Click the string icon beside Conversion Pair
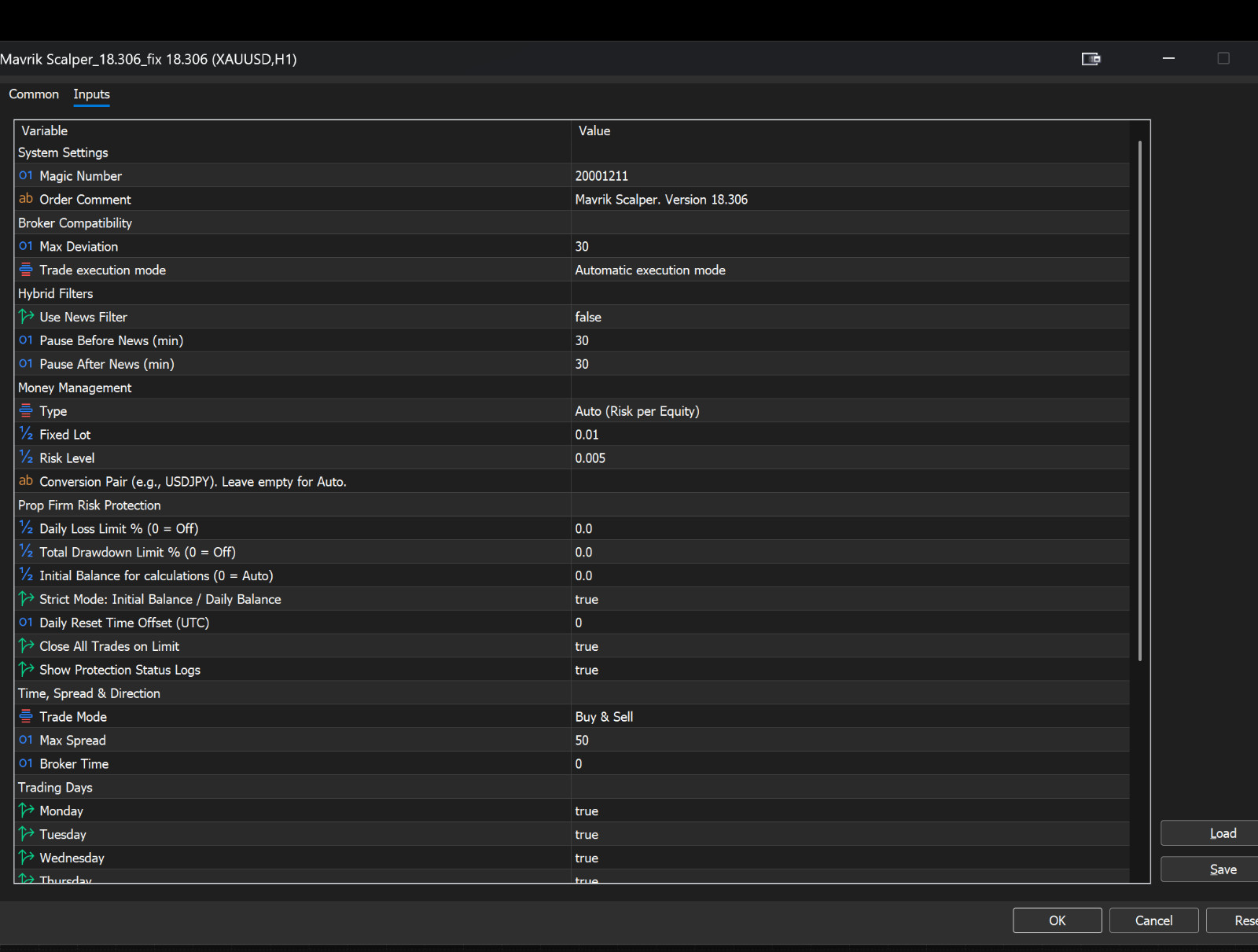The width and height of the screenshot is (1258, 952). 26,481
